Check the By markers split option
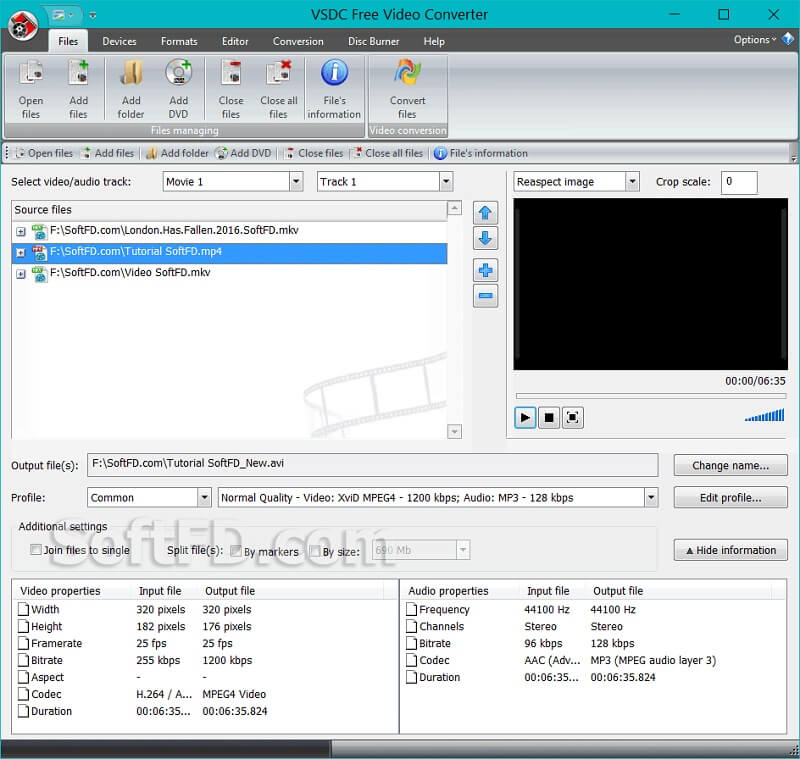This screenshot has width=800, height=759. [x=236, y=551]
